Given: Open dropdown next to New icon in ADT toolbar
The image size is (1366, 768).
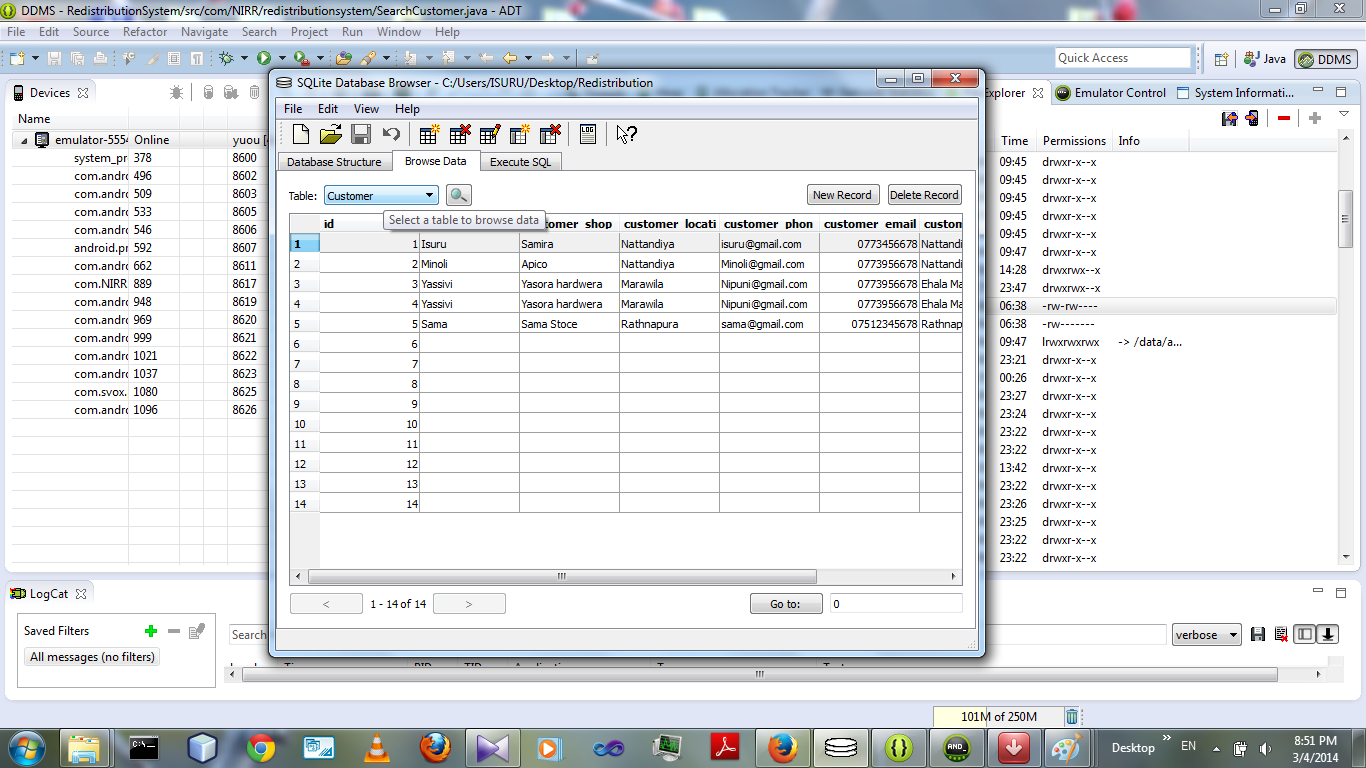Looking at the screenshot, I should (x=35, y=59).
